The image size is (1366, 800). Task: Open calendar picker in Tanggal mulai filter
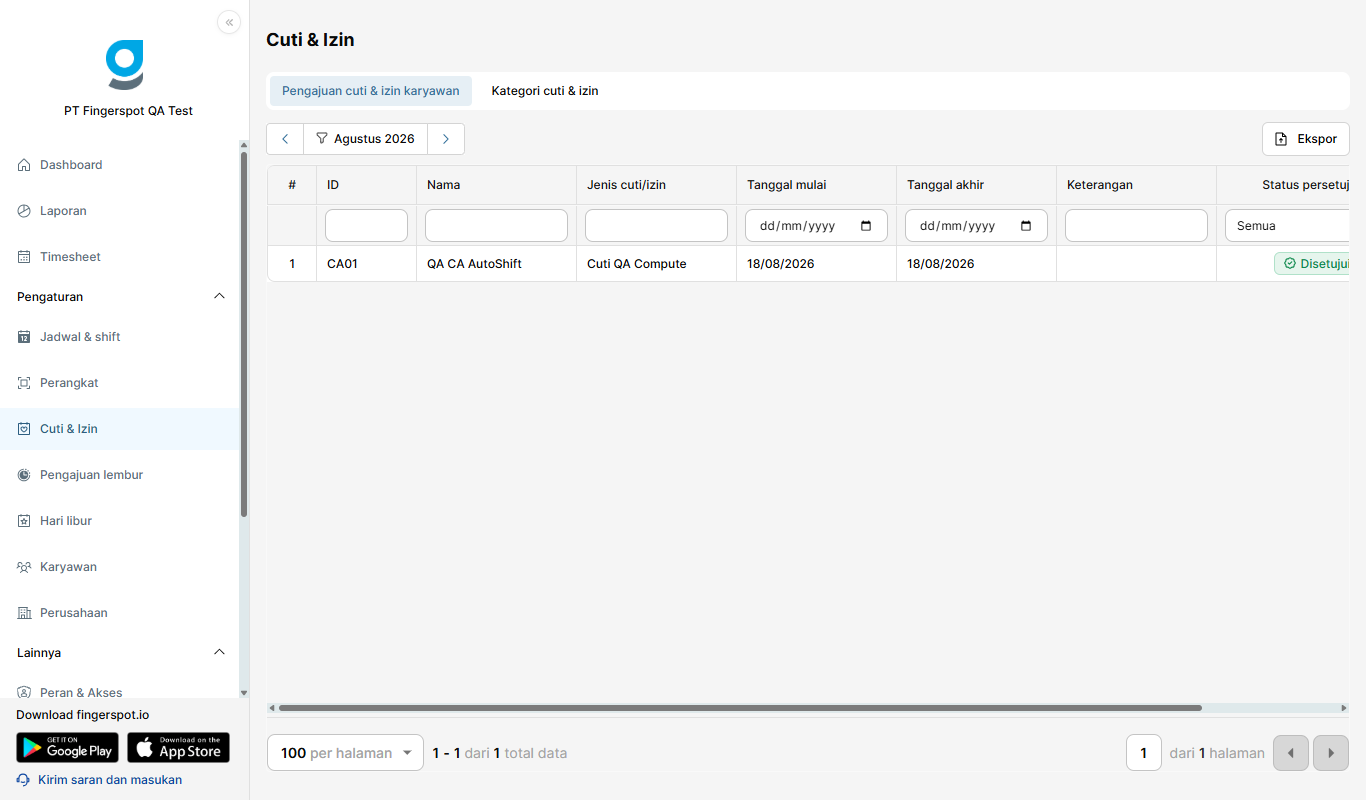click(x=866, y=226)
